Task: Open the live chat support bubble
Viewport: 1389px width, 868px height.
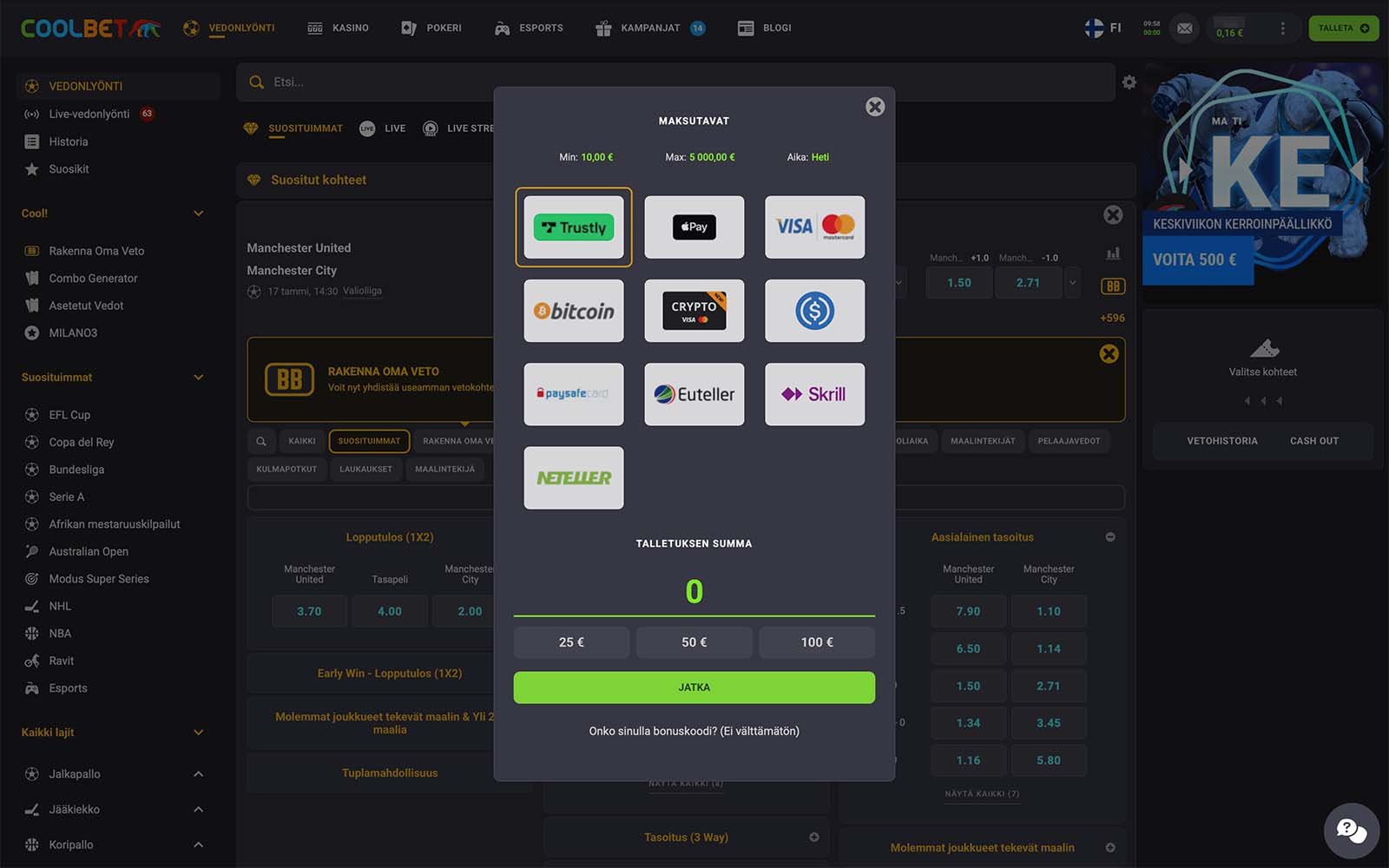Action: 1351,831
